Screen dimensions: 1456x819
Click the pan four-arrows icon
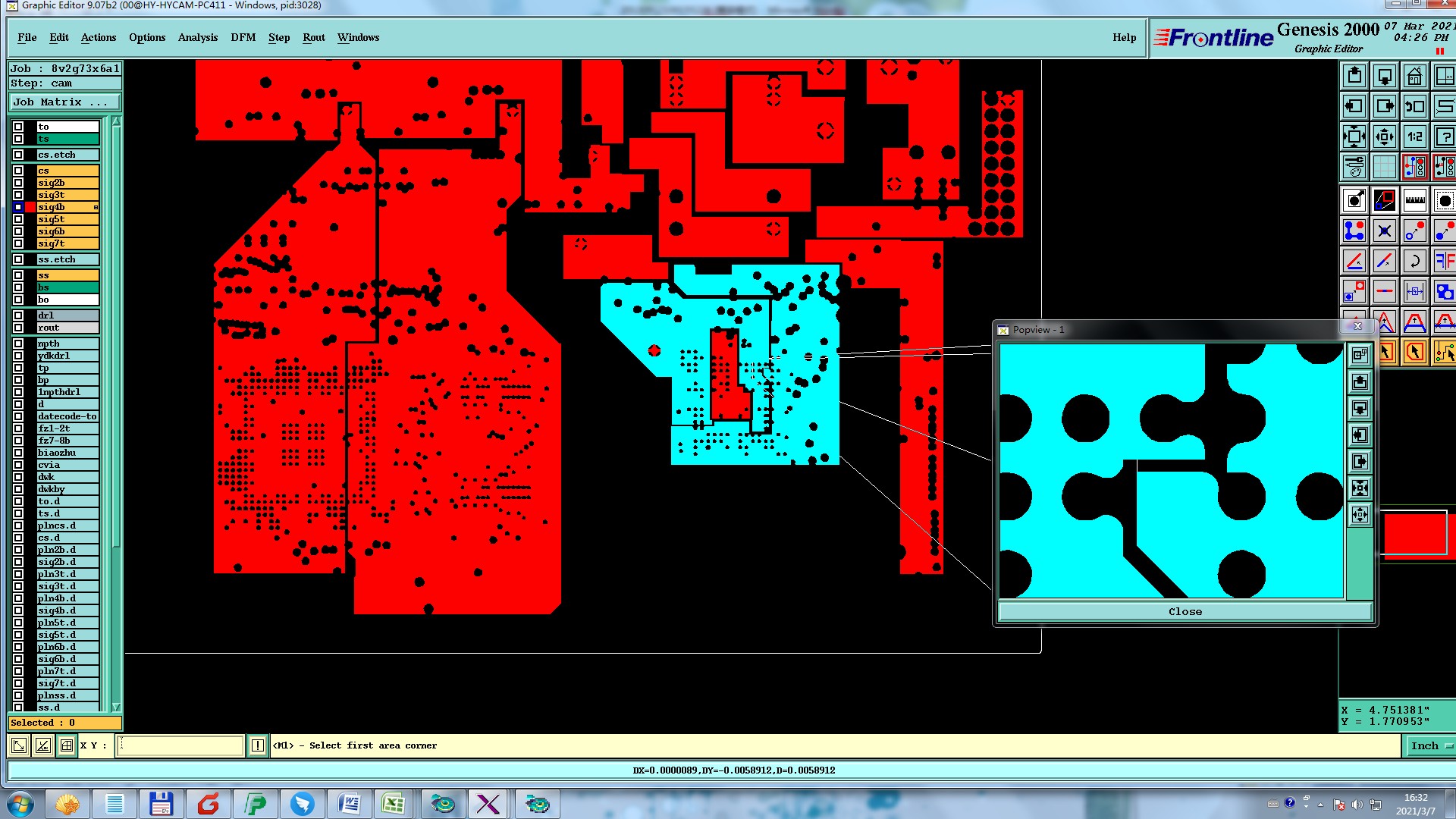pyautogui.click(x=1384, y=137)
